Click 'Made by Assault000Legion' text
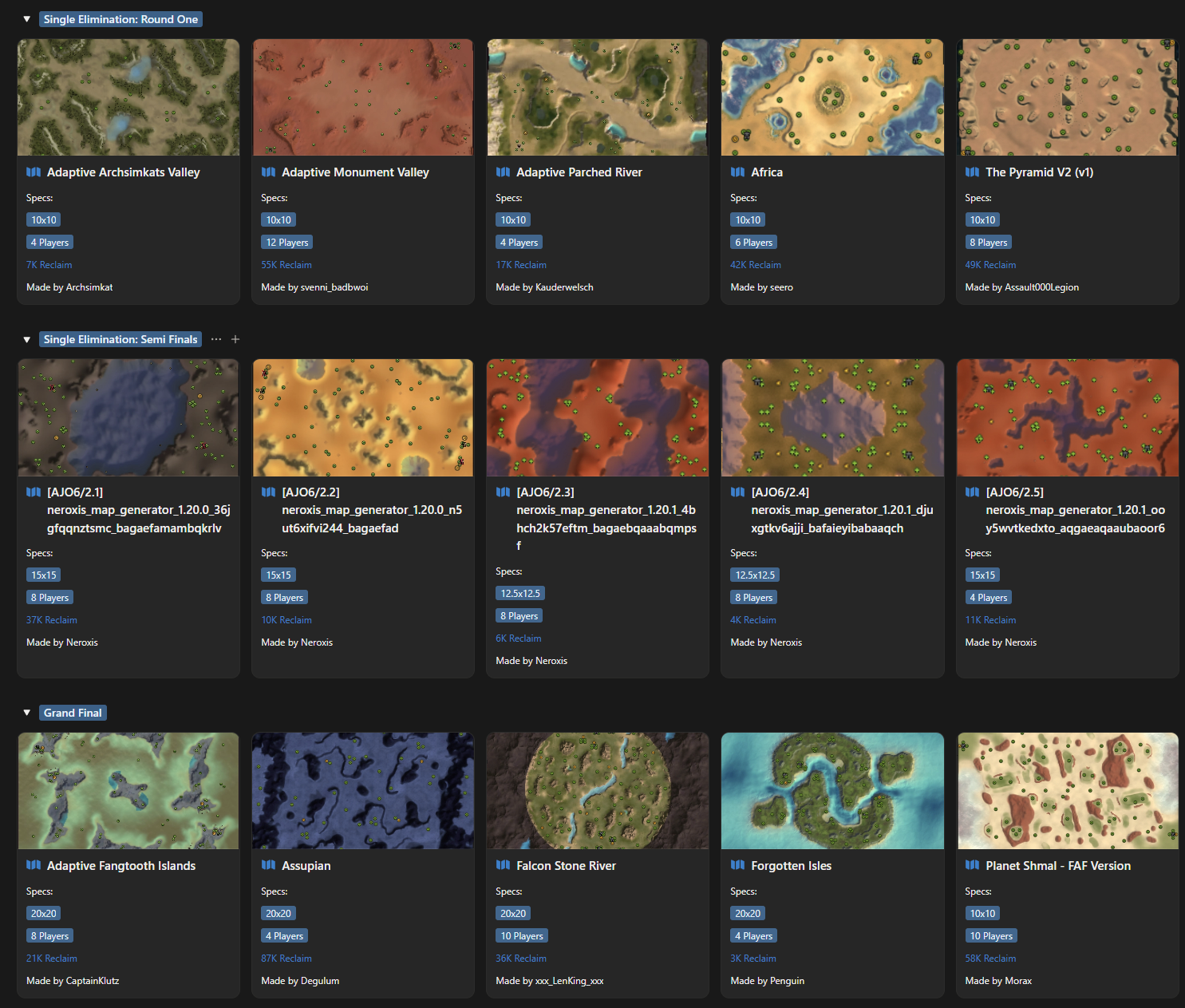The height and width of the screenshot is (1008, 1185). 1021,287
